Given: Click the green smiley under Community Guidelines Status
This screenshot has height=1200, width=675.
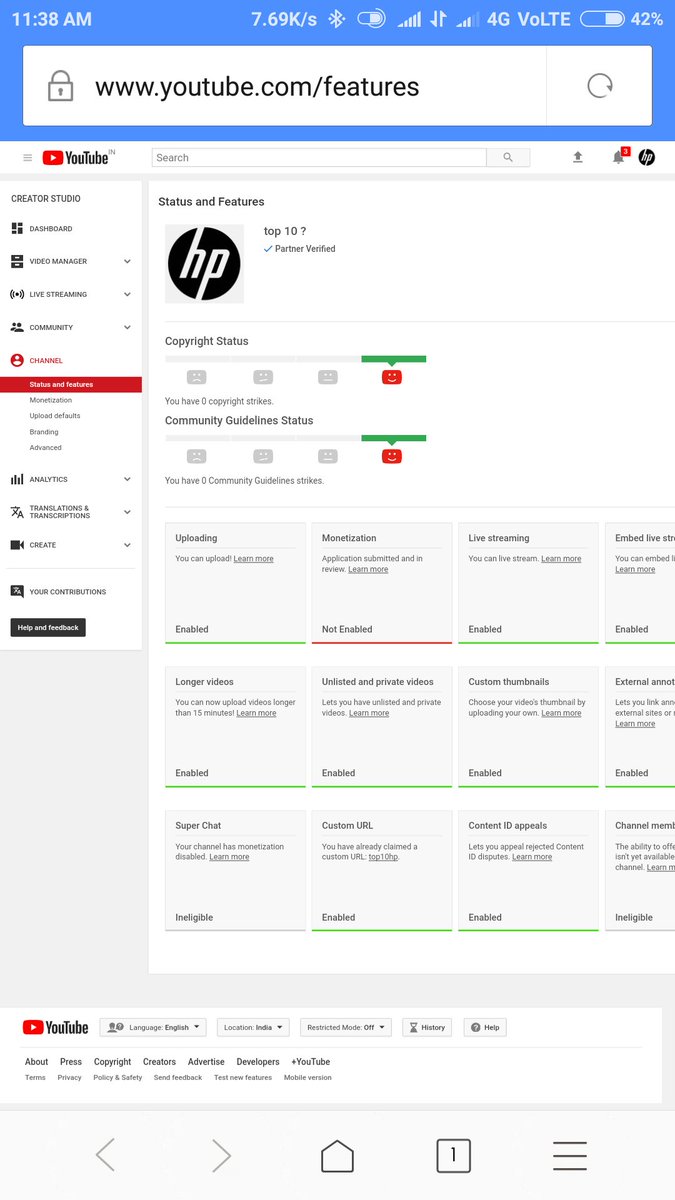Looking at the screenshot, I should [392, 456].
